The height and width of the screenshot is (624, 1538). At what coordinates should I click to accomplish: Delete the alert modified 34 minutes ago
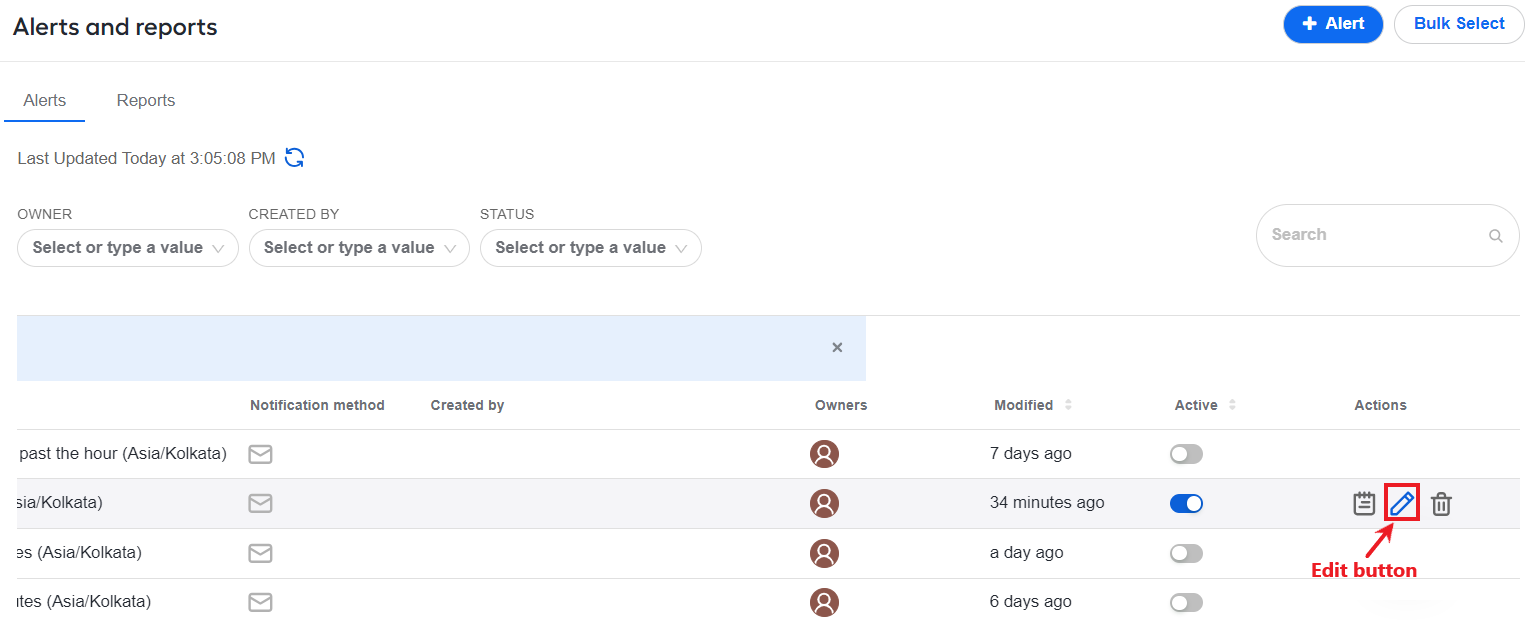tap(1441, 504)
